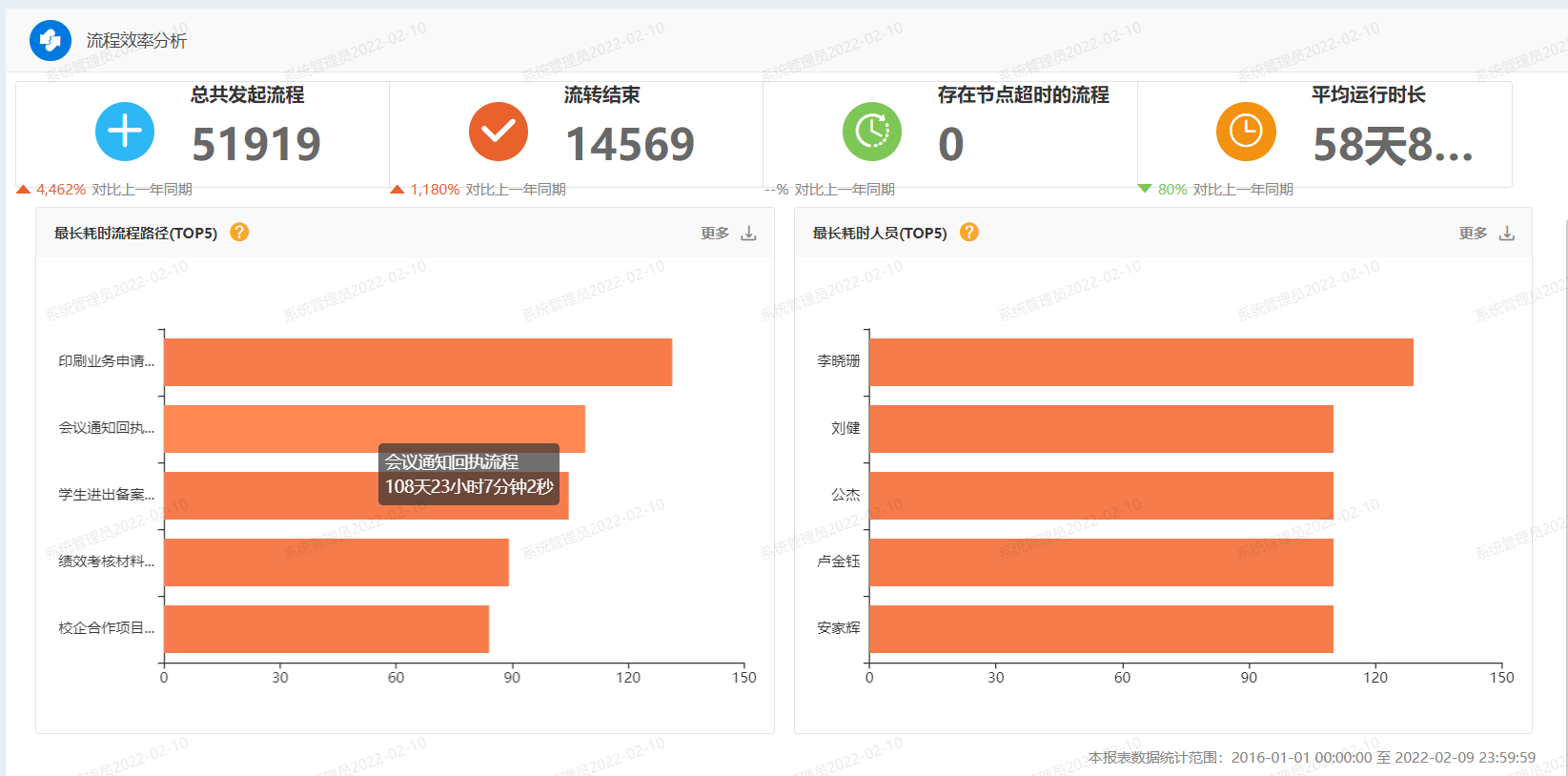Screen dimensions: 1568x776
Task: Select the 校企合作项目 bar
Action: [x=327, y=629]
